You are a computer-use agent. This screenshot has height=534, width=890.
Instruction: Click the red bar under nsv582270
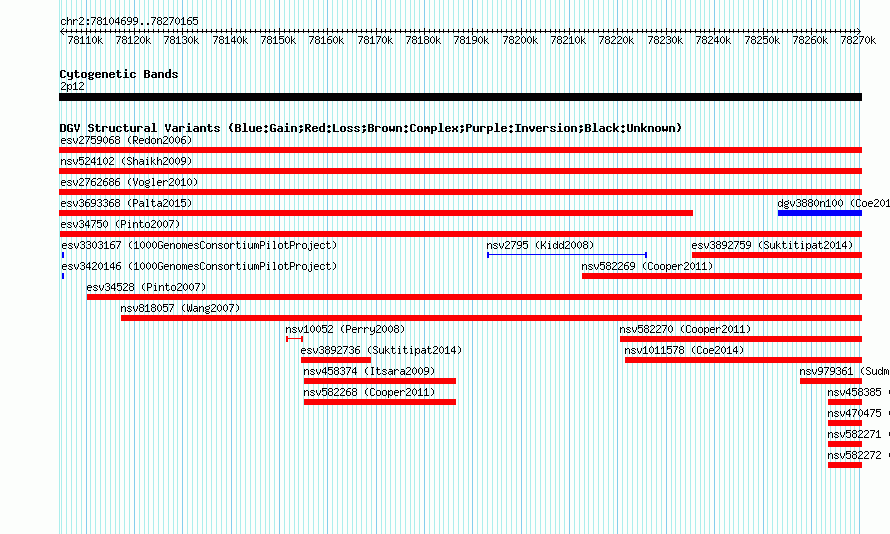(741, 339)
